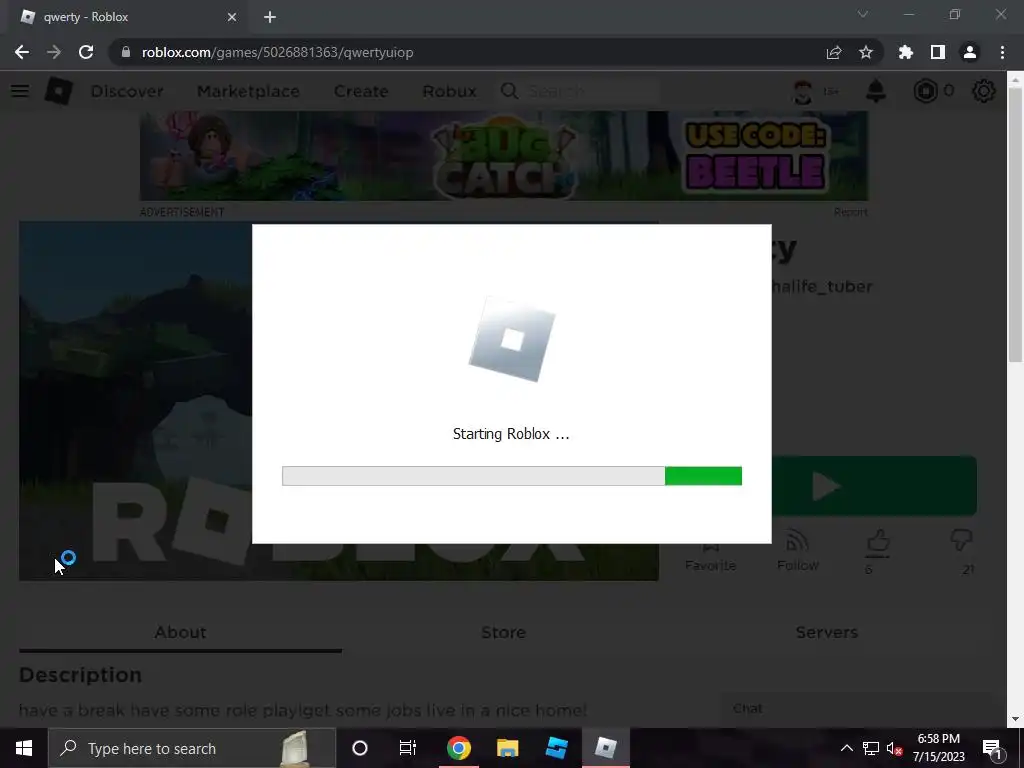The width and height of the screenshot is (1024, 768).
Task: Click the game preview thumbnail image
Action: [135, 401]
